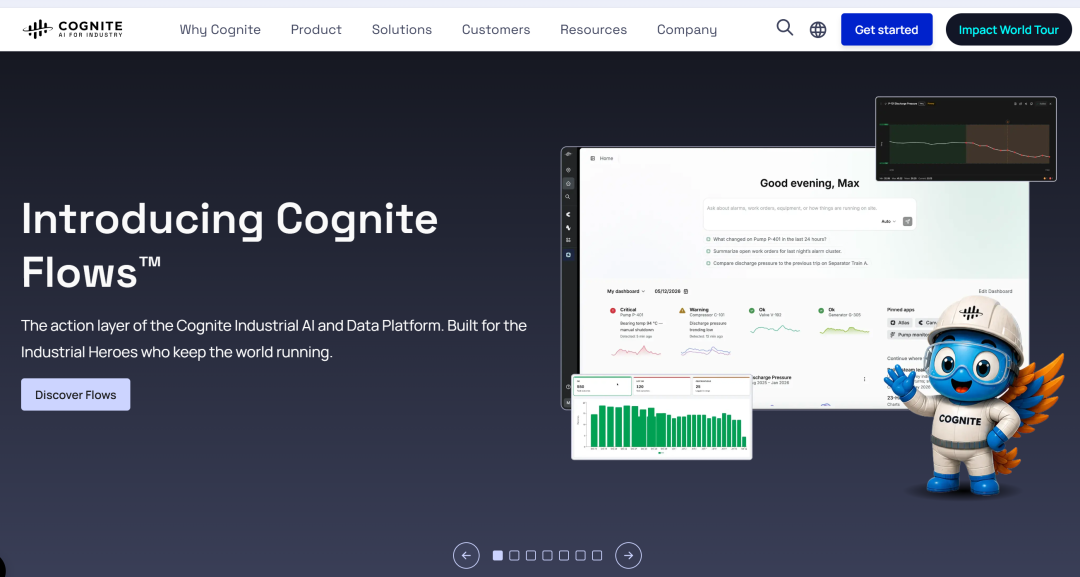Select the fourth carousel slide indicator
The image size is (1080, 577).
tap(547, 555)
